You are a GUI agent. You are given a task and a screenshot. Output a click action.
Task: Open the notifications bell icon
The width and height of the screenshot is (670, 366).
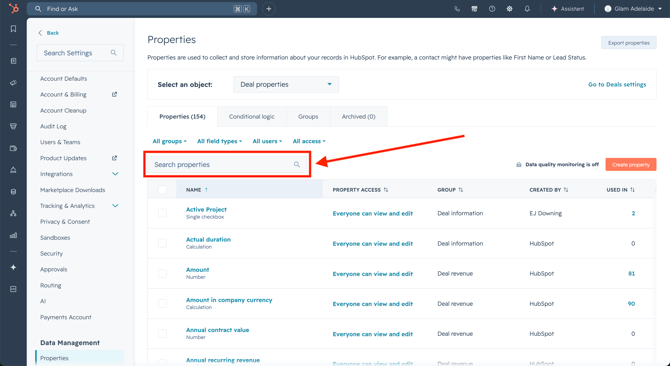pyautogui.click(x=527, y=9)
